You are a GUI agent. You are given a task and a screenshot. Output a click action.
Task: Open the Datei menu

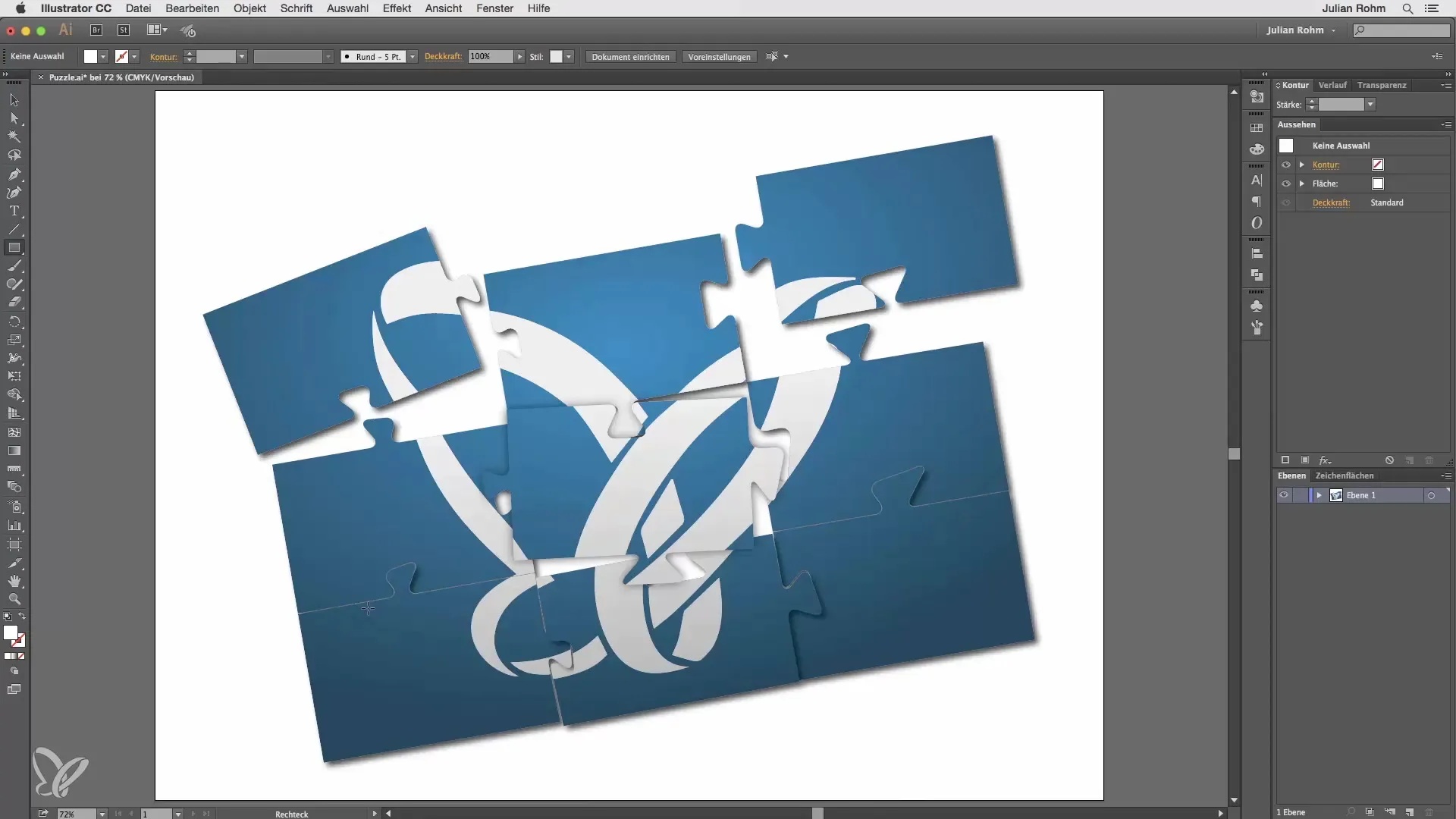coord(138,8)
